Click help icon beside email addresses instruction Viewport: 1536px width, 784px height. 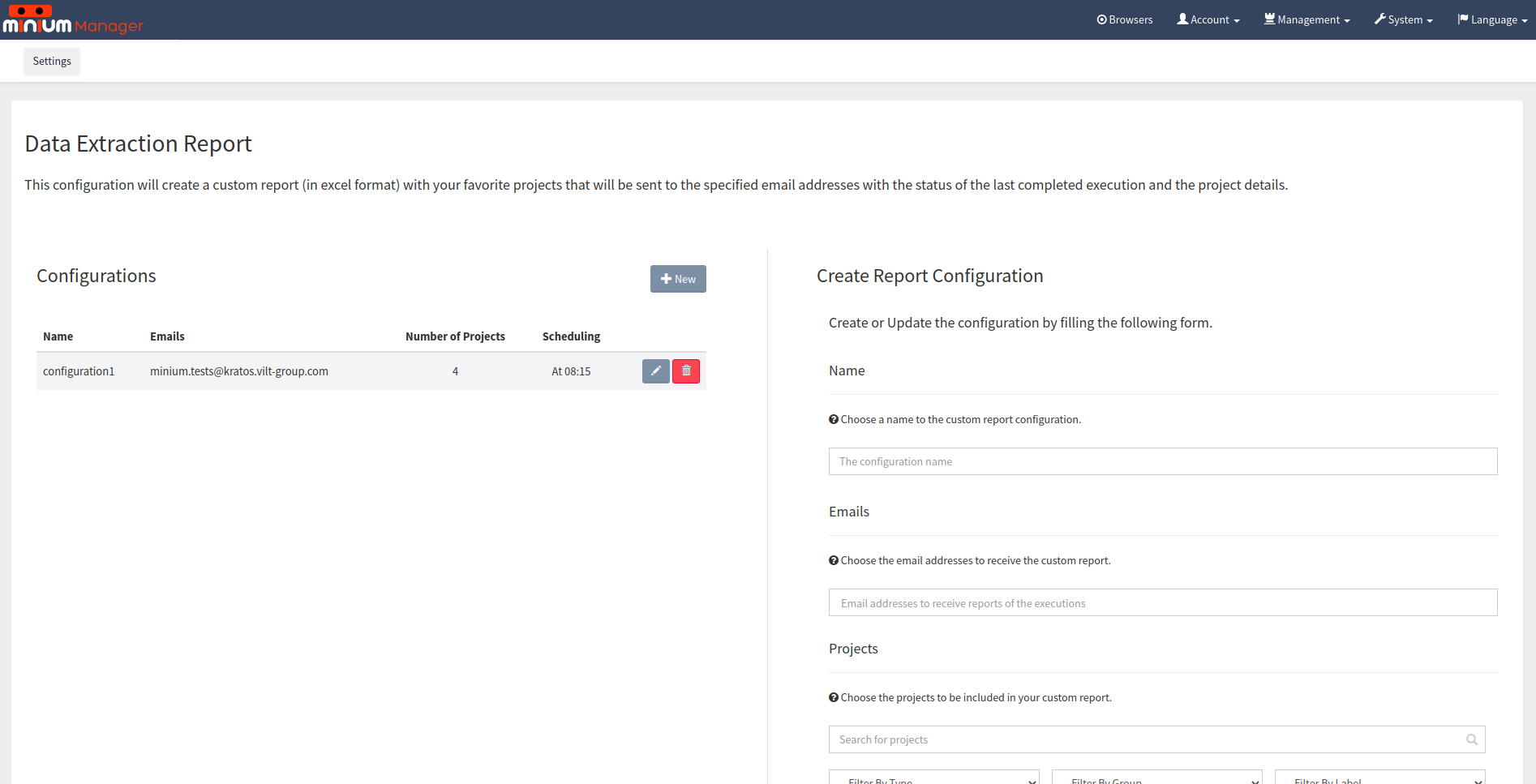pos(833,560)
